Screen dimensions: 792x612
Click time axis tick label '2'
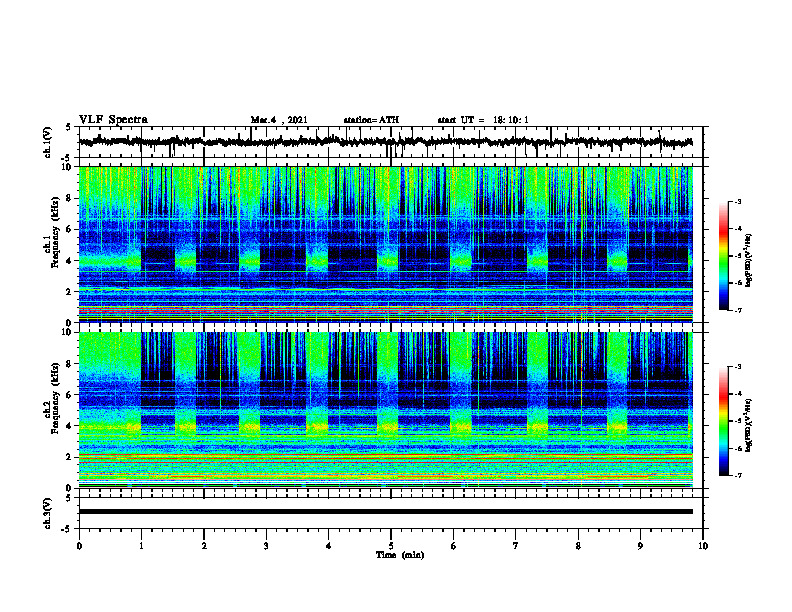204,546
